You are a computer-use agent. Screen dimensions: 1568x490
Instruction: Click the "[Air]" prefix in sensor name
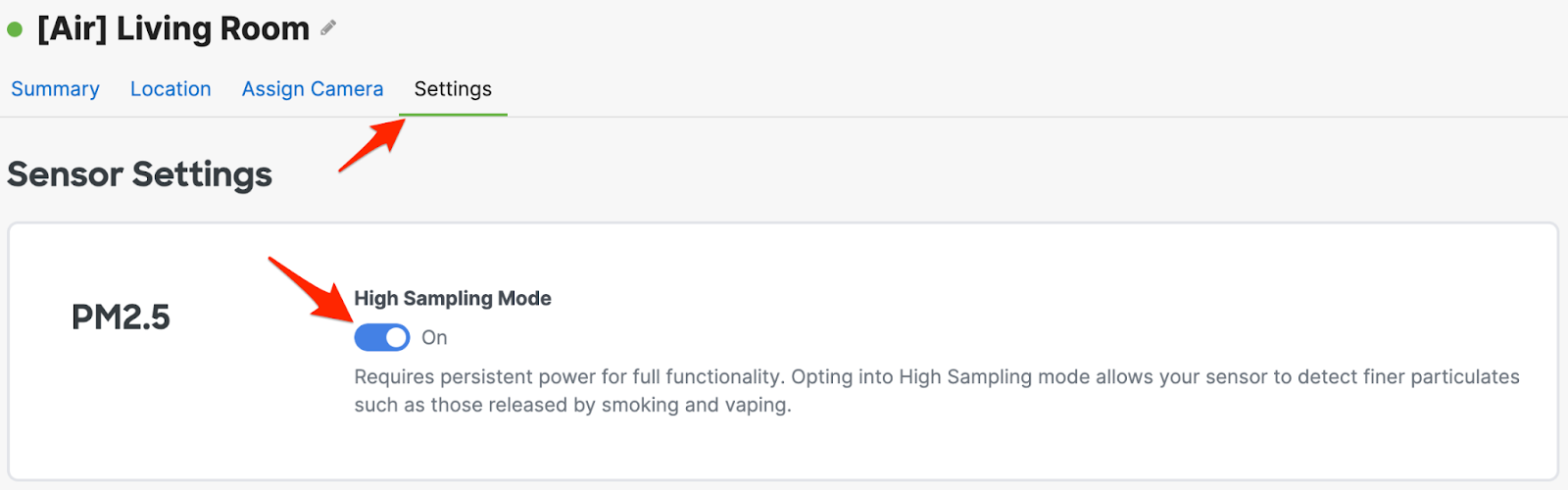(x=73, y=29)
